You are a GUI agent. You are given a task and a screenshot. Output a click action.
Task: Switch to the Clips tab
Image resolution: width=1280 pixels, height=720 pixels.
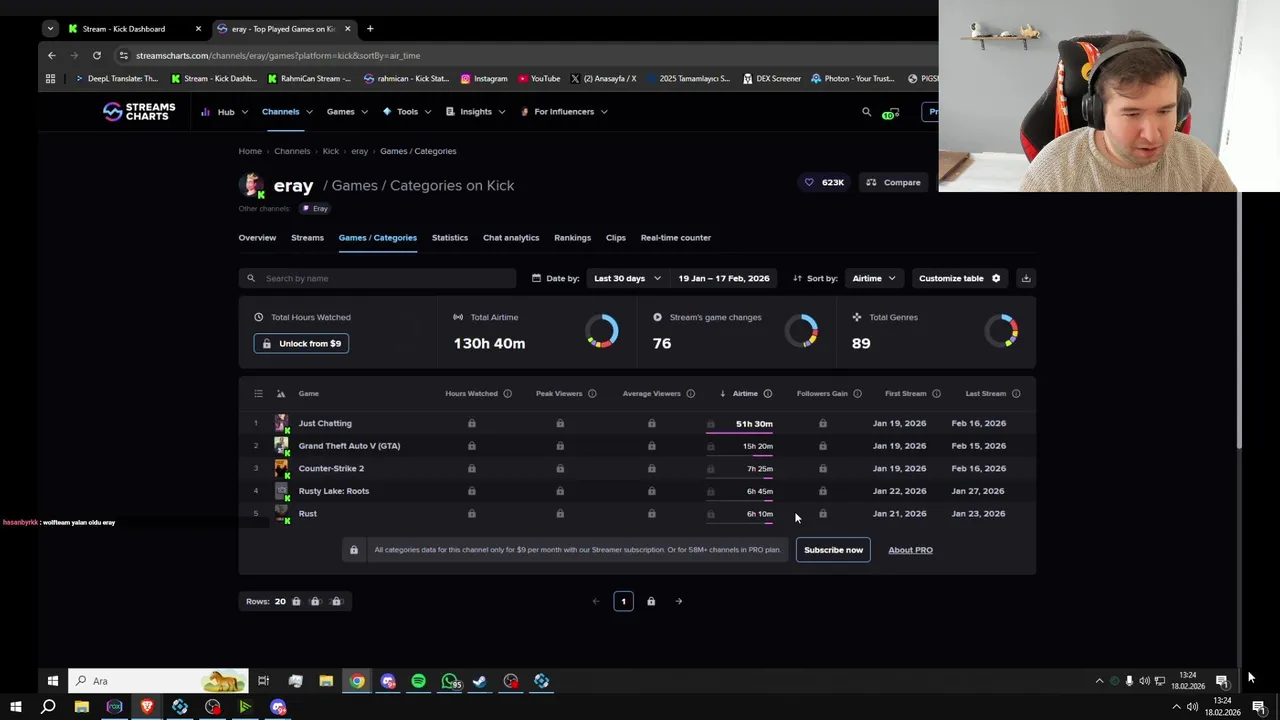[x=616, y=238]
